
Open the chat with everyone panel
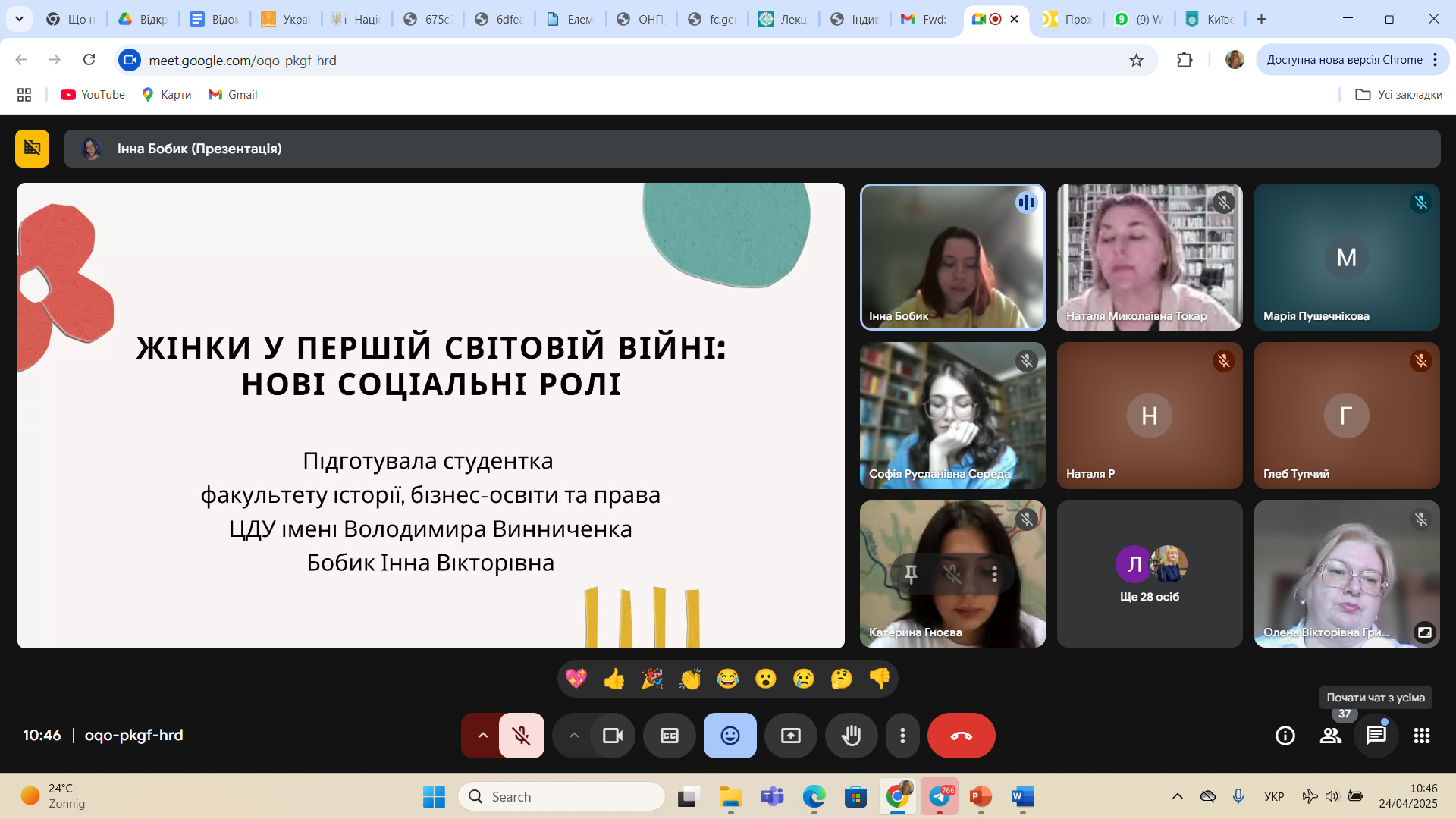tap(1376, 736)
